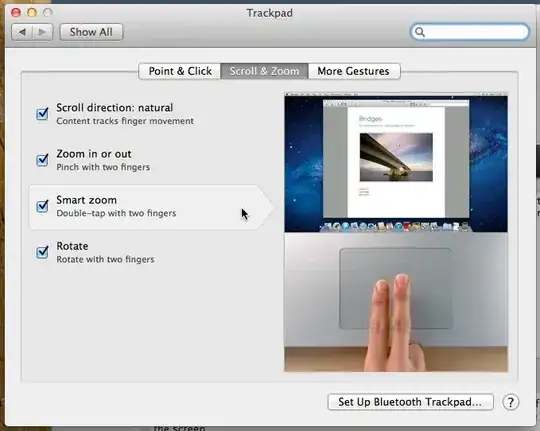
Task: Uncheck Zoom in or out checkbox
Action: (x=42, y=160)
